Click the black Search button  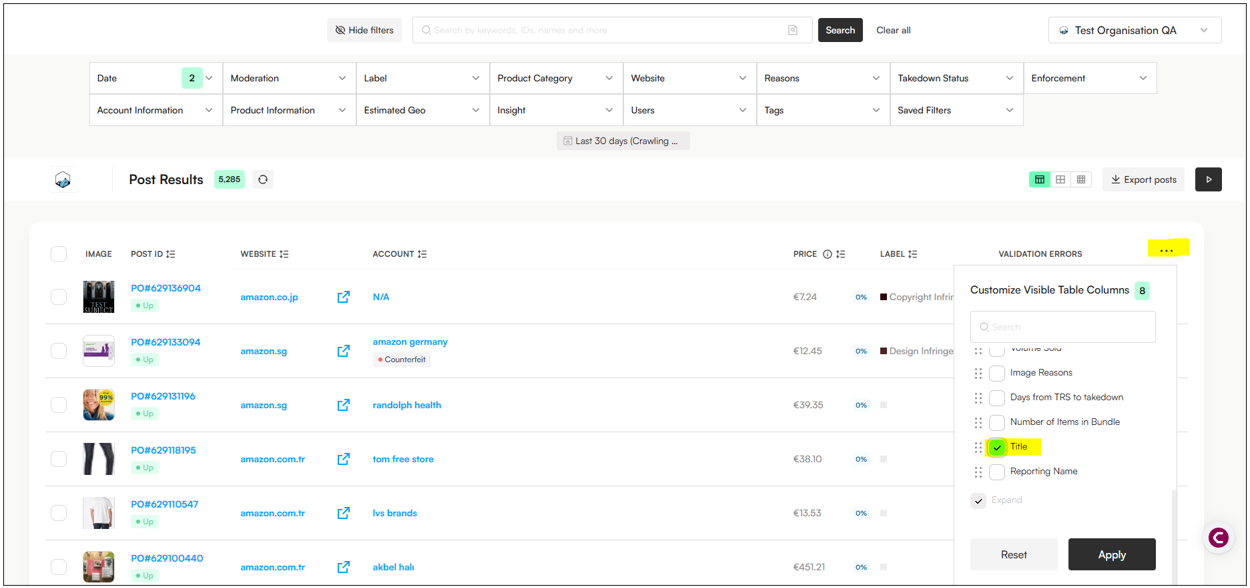840,30
